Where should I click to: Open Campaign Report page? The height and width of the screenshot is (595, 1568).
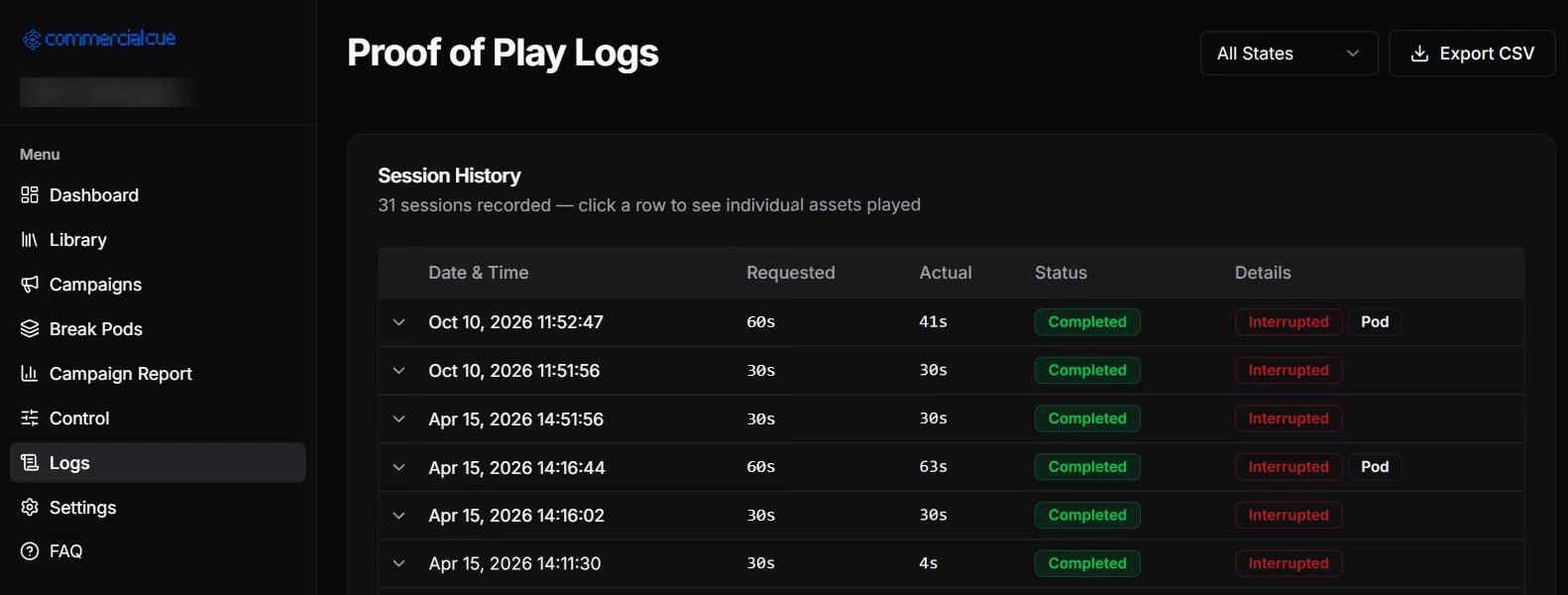(158, 374)
